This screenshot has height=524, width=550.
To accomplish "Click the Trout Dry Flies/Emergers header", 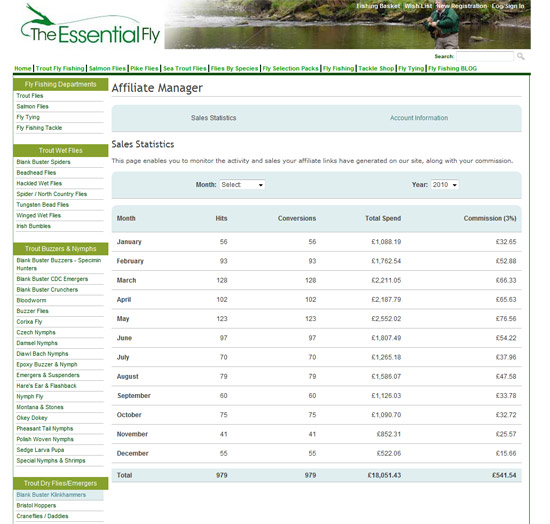I will 61,483.
